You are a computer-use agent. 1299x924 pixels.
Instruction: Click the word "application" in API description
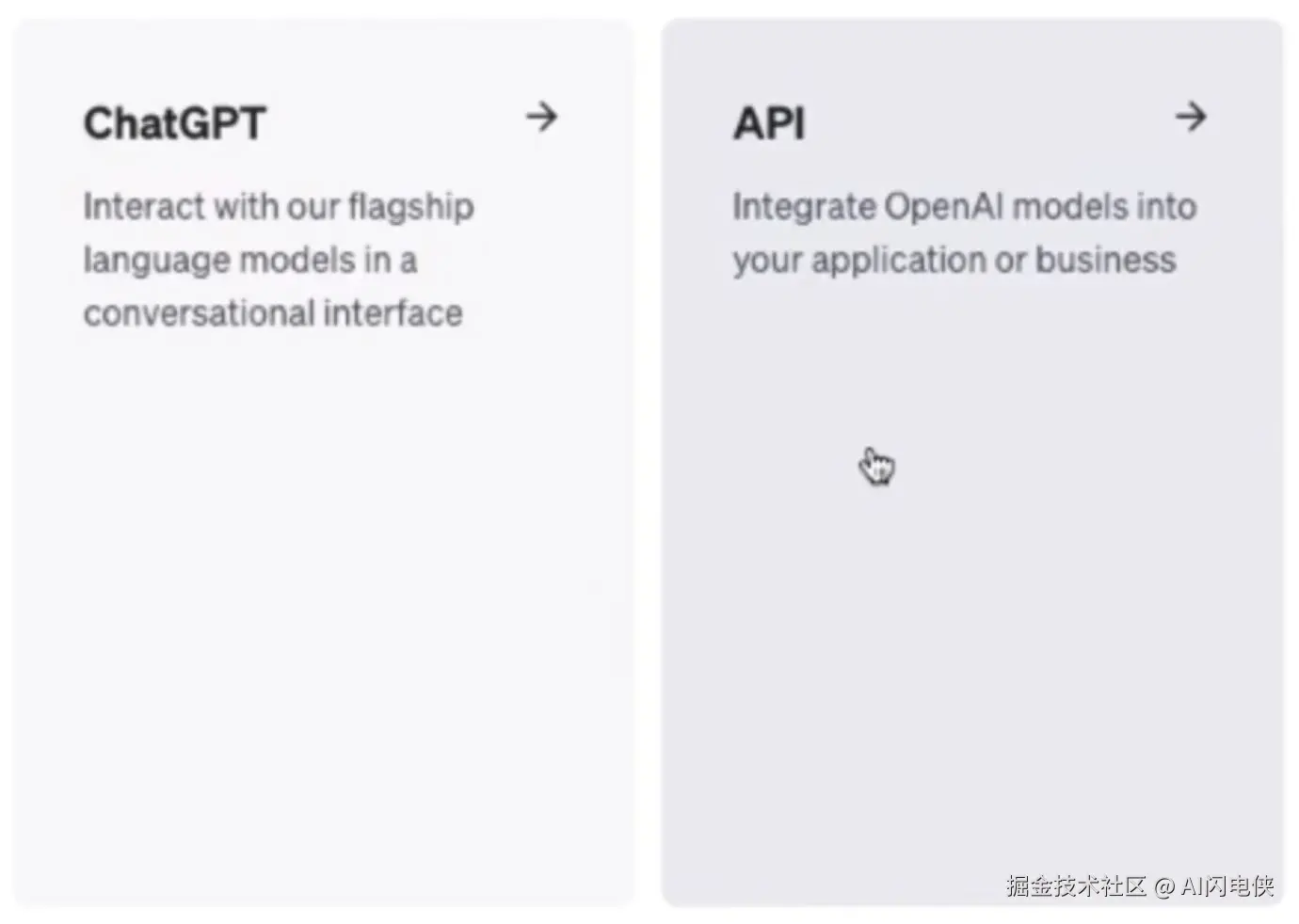[898, 261]
